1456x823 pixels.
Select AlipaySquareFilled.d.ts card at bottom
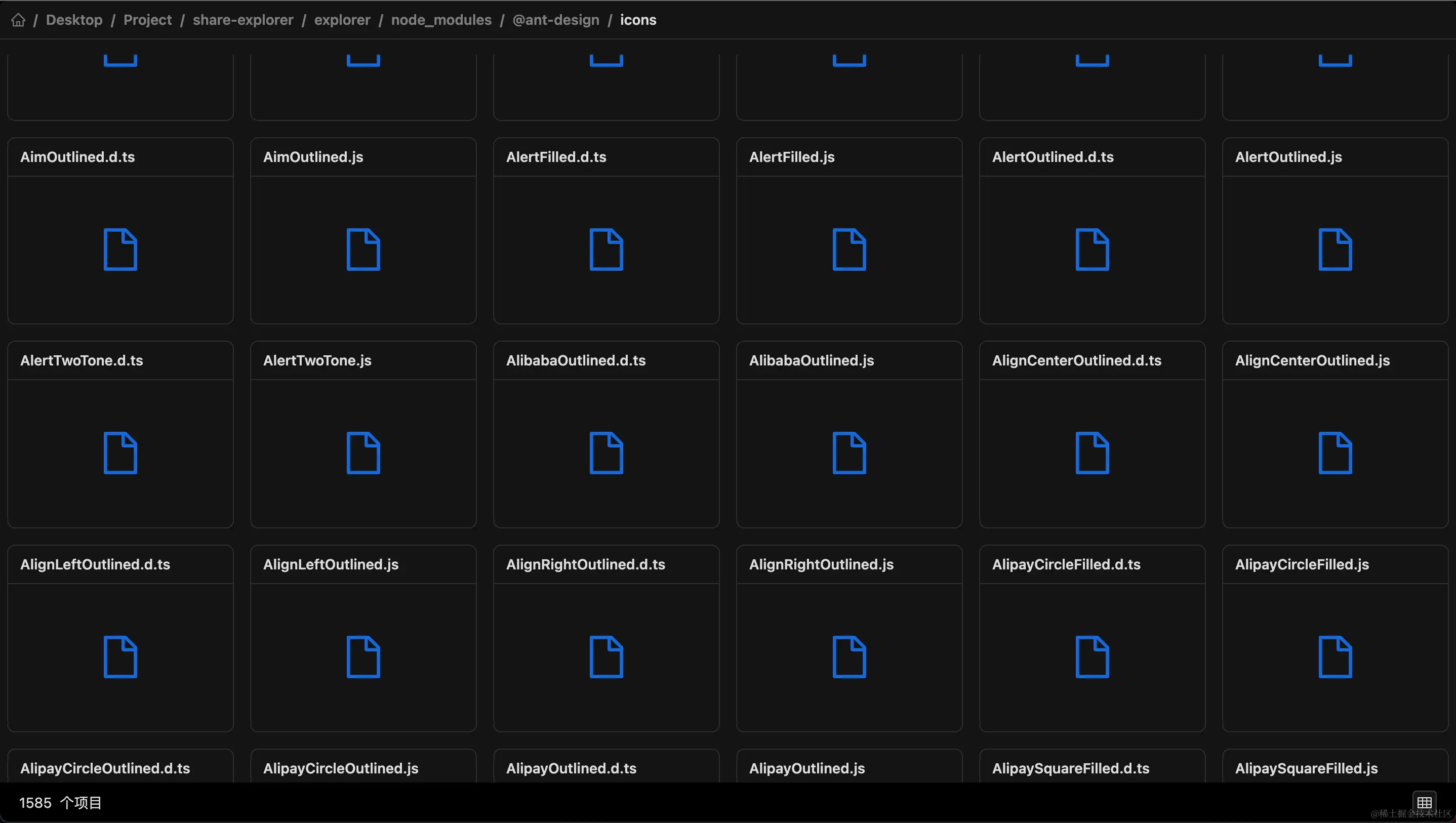pyautogui.click(x=1071, y=768)
